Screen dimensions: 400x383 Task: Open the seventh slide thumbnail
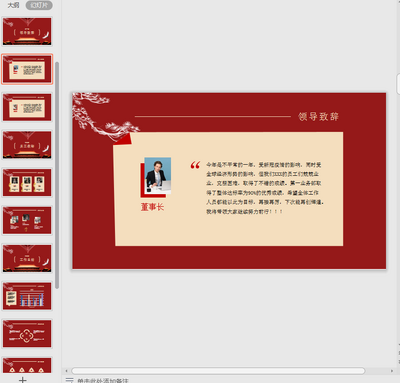pos(27,258)
